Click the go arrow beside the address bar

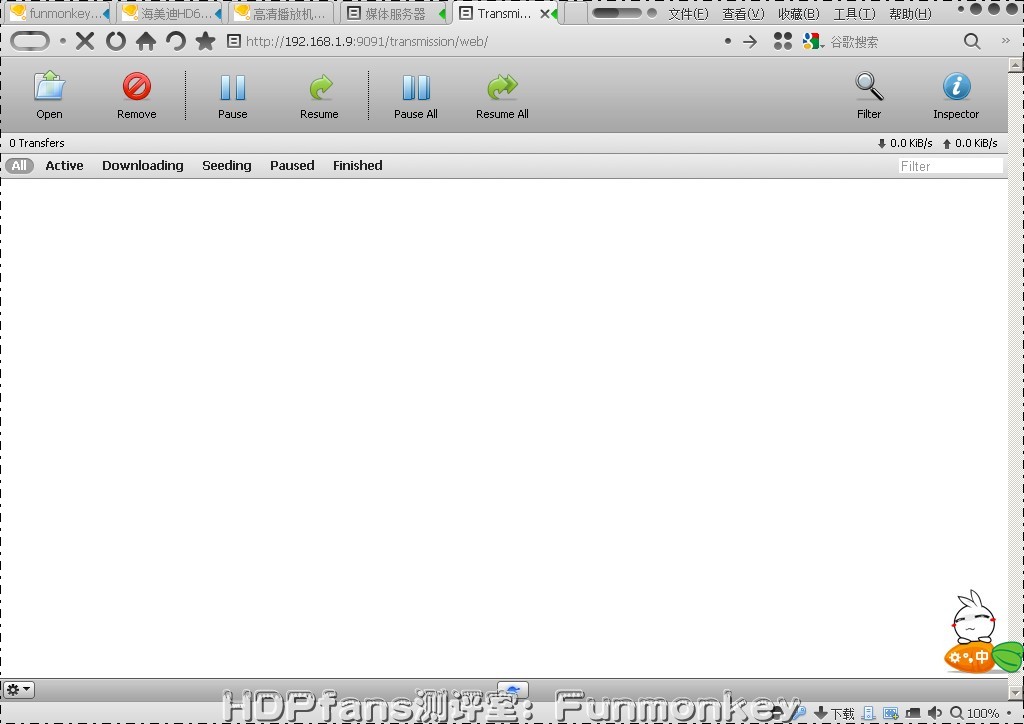pyautogui.click(x=750, y=42)
